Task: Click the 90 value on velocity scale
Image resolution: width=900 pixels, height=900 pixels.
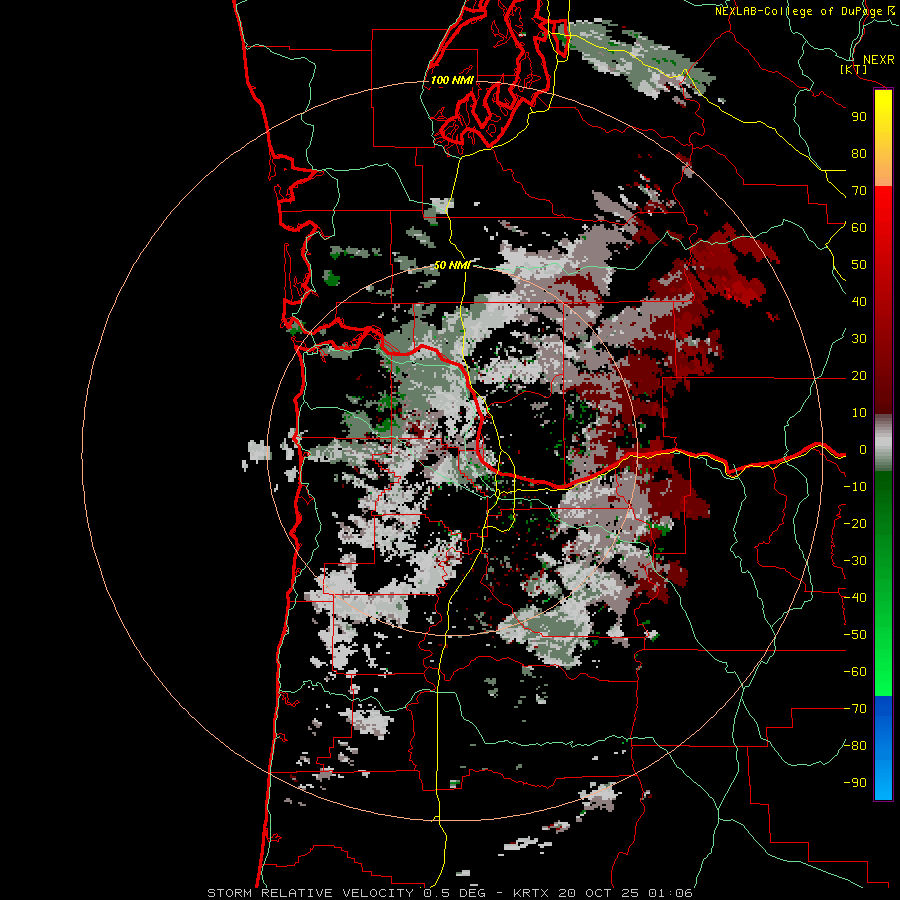Action: click(x=859, y=117)
